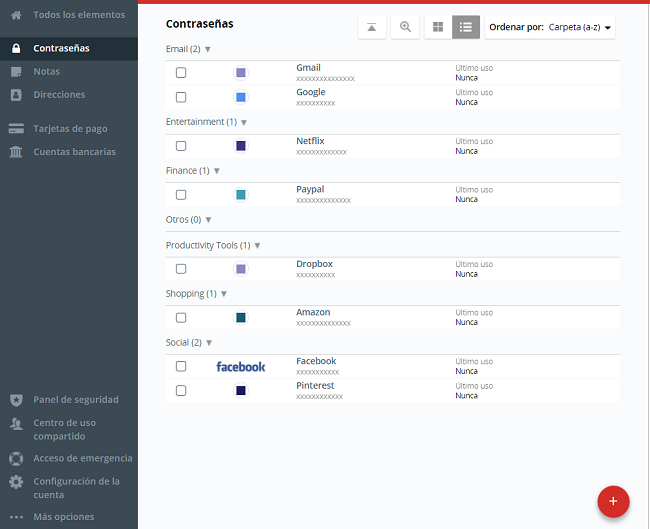This screenshot has height=529, width=650.
Task: Click the Amazon entry color icon
Action: 241,318
